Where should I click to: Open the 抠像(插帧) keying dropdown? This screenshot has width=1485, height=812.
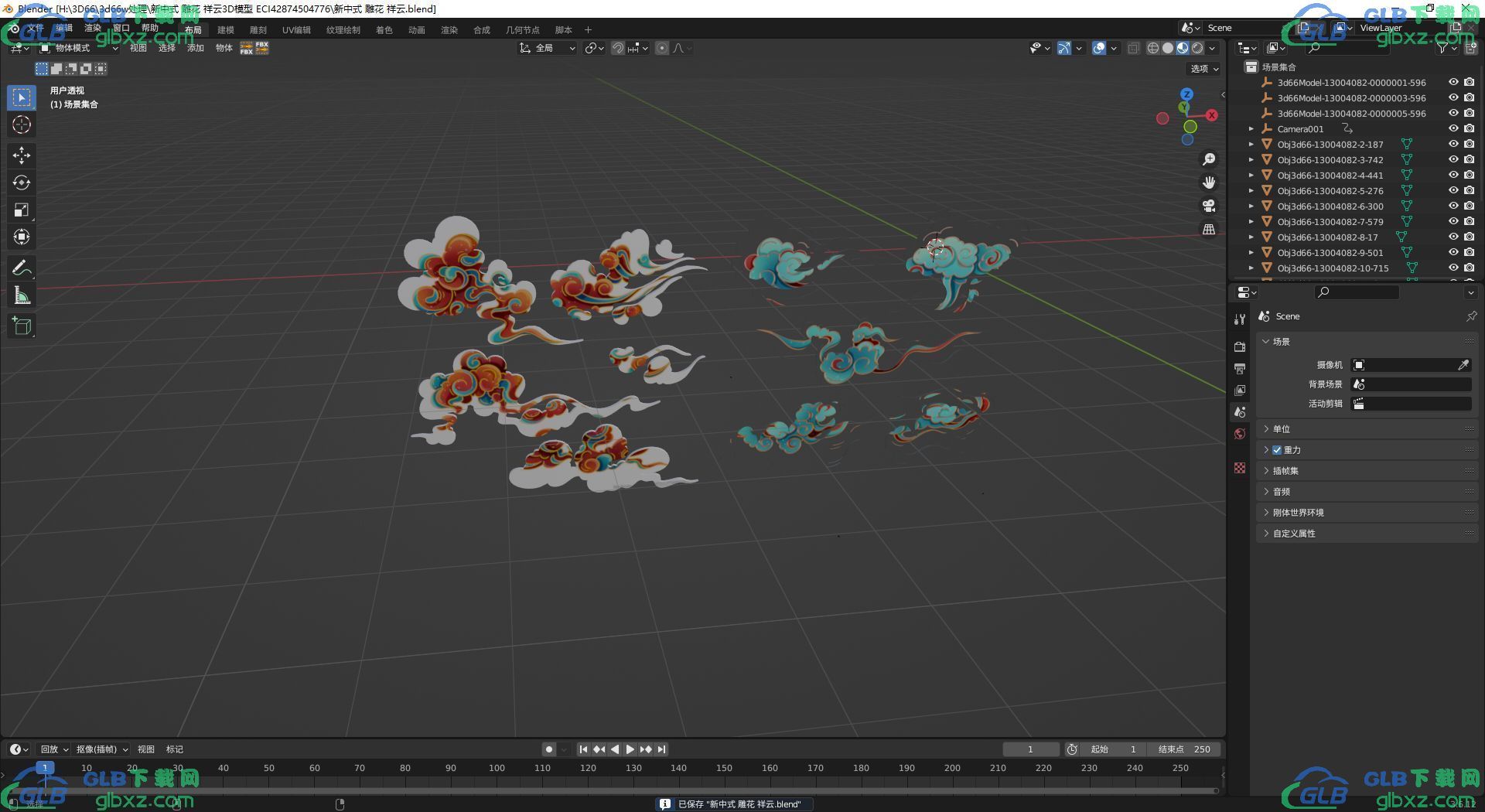pyautogui.click(x=101, y=749)
